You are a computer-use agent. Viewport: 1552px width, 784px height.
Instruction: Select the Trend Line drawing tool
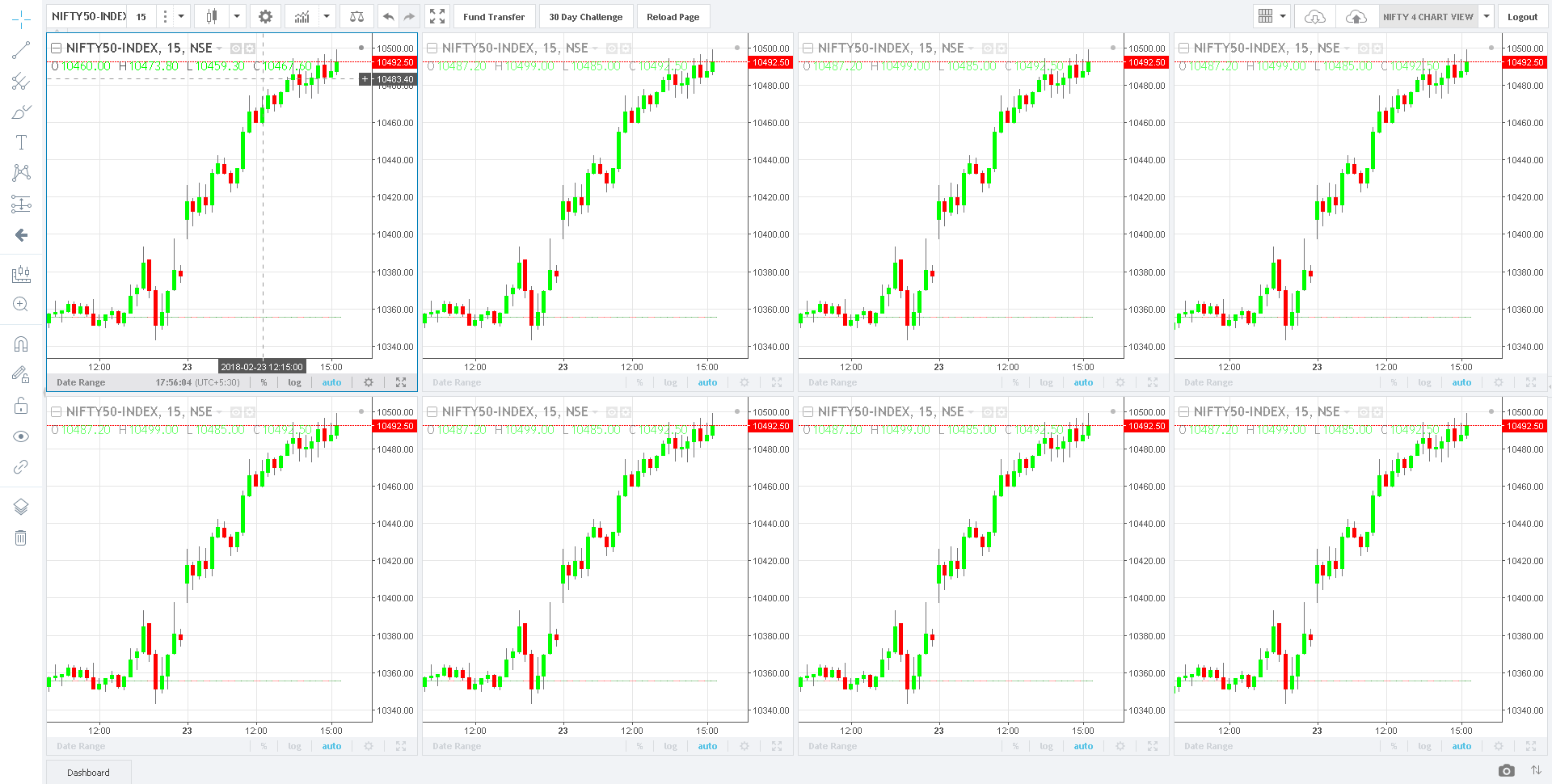coord(21,50)
